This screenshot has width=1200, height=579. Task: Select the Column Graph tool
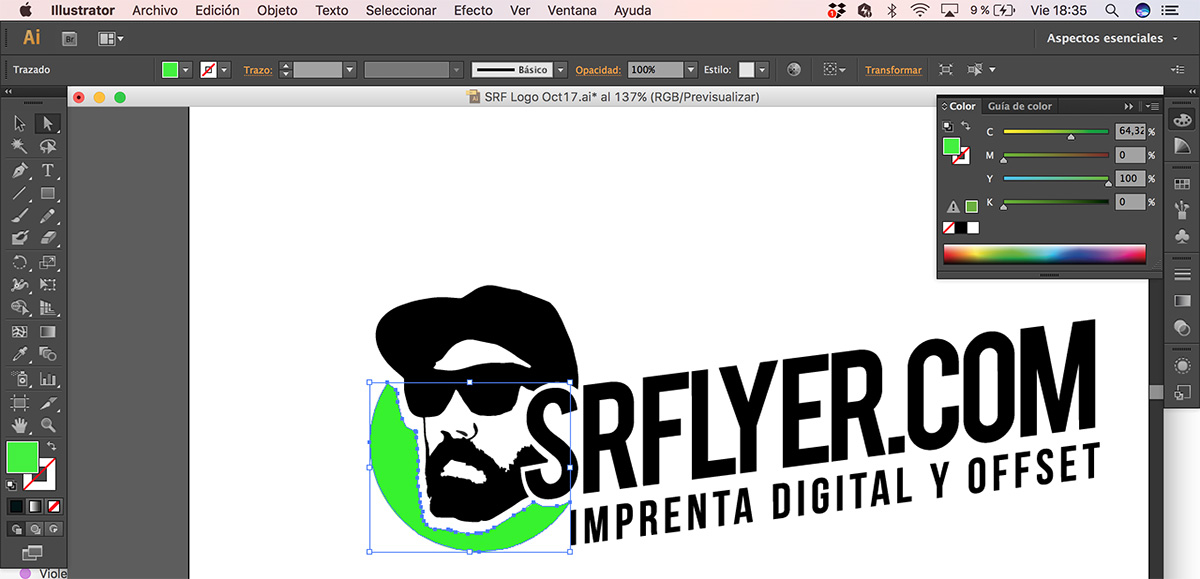47,379
